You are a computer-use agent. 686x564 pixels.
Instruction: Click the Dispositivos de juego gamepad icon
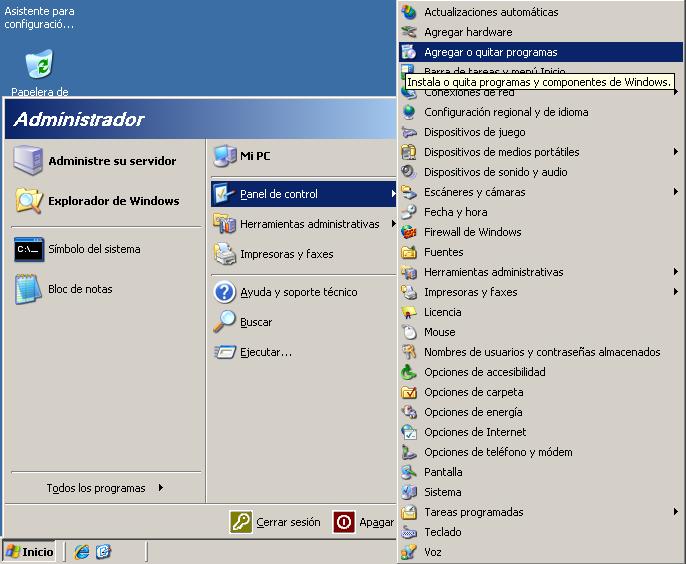409,132
